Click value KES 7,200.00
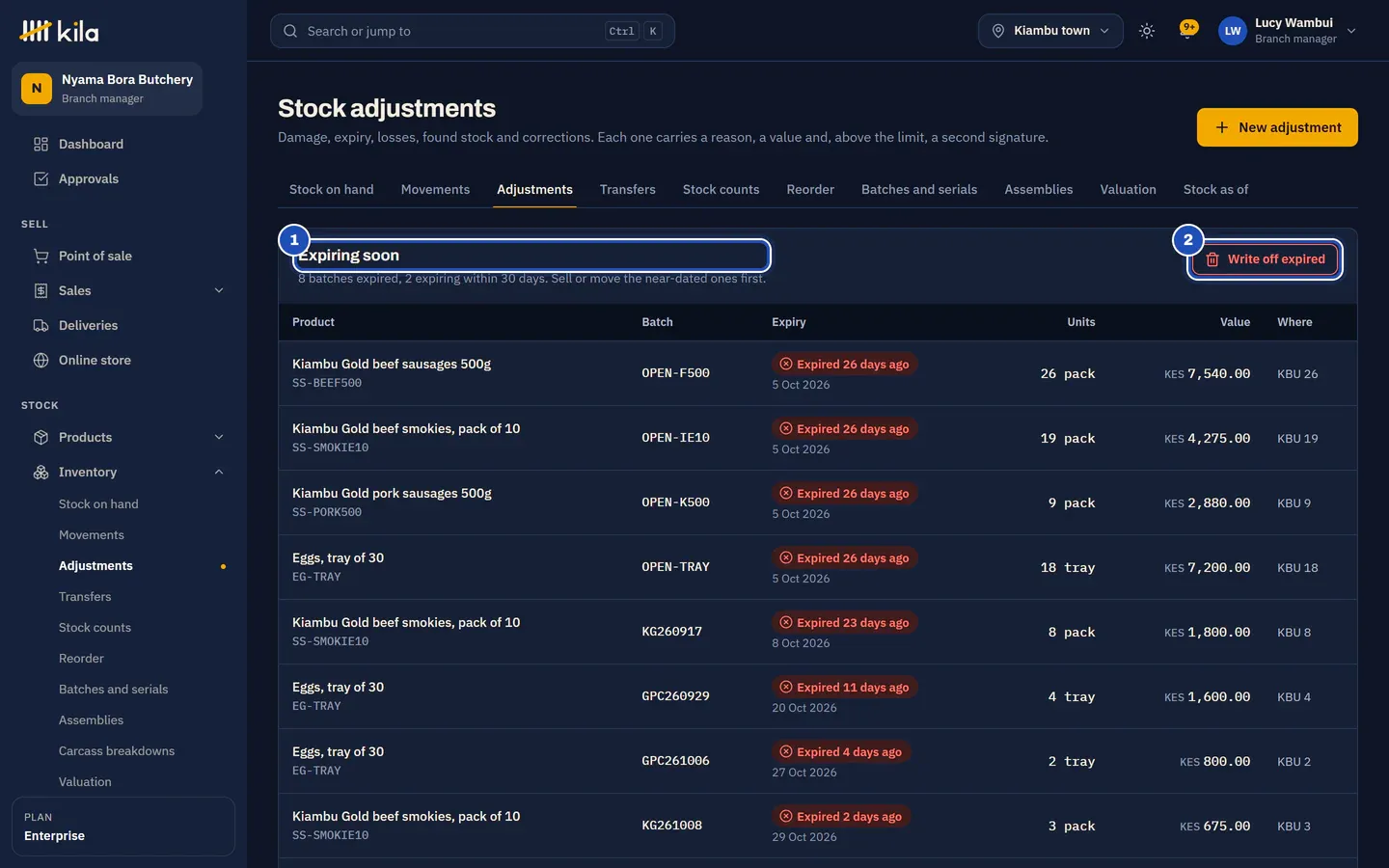The width and height of the screenshot is (1389, 868). tap(1207, 568)
